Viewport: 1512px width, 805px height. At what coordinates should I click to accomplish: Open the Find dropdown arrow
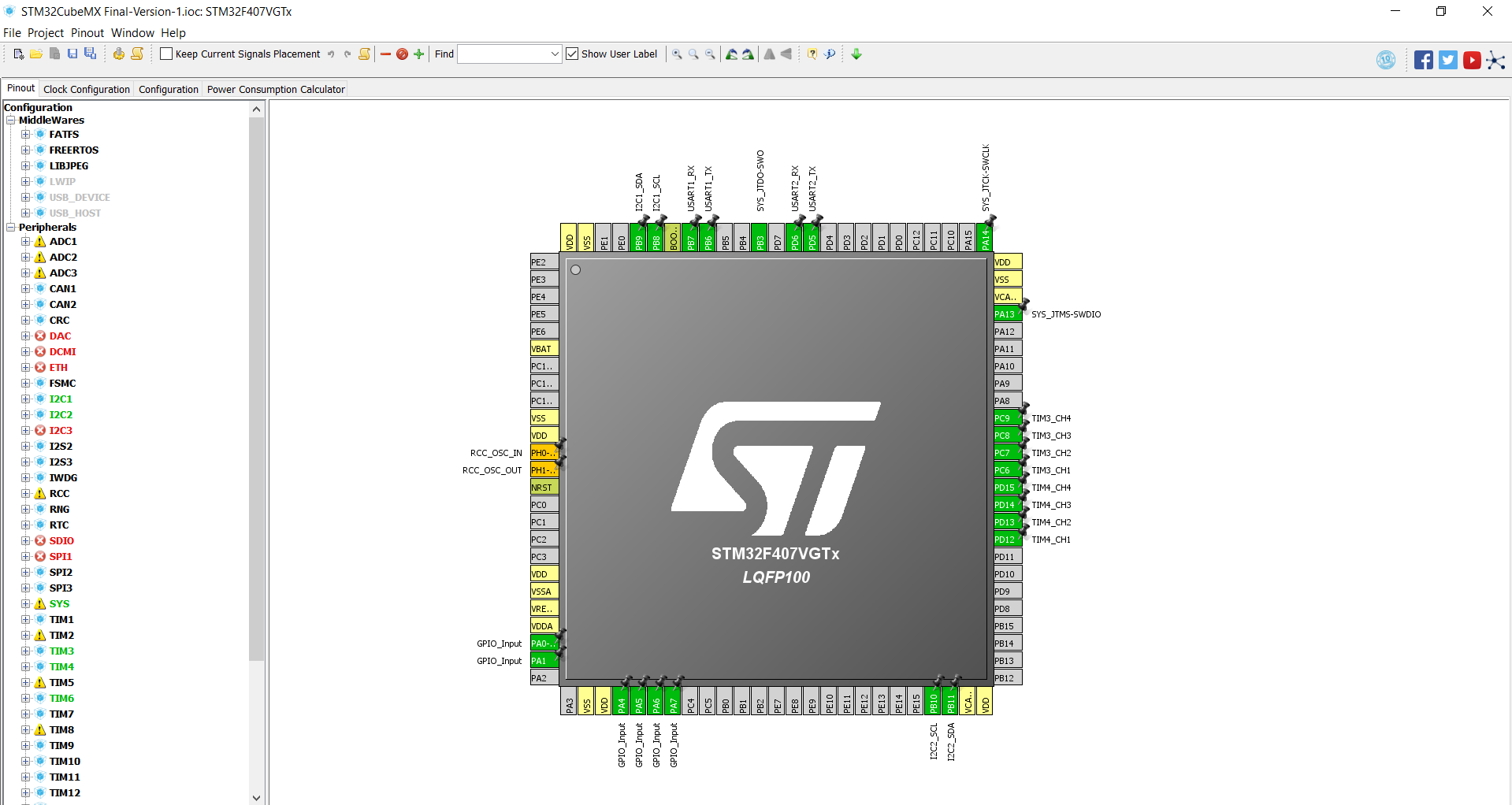555,54
